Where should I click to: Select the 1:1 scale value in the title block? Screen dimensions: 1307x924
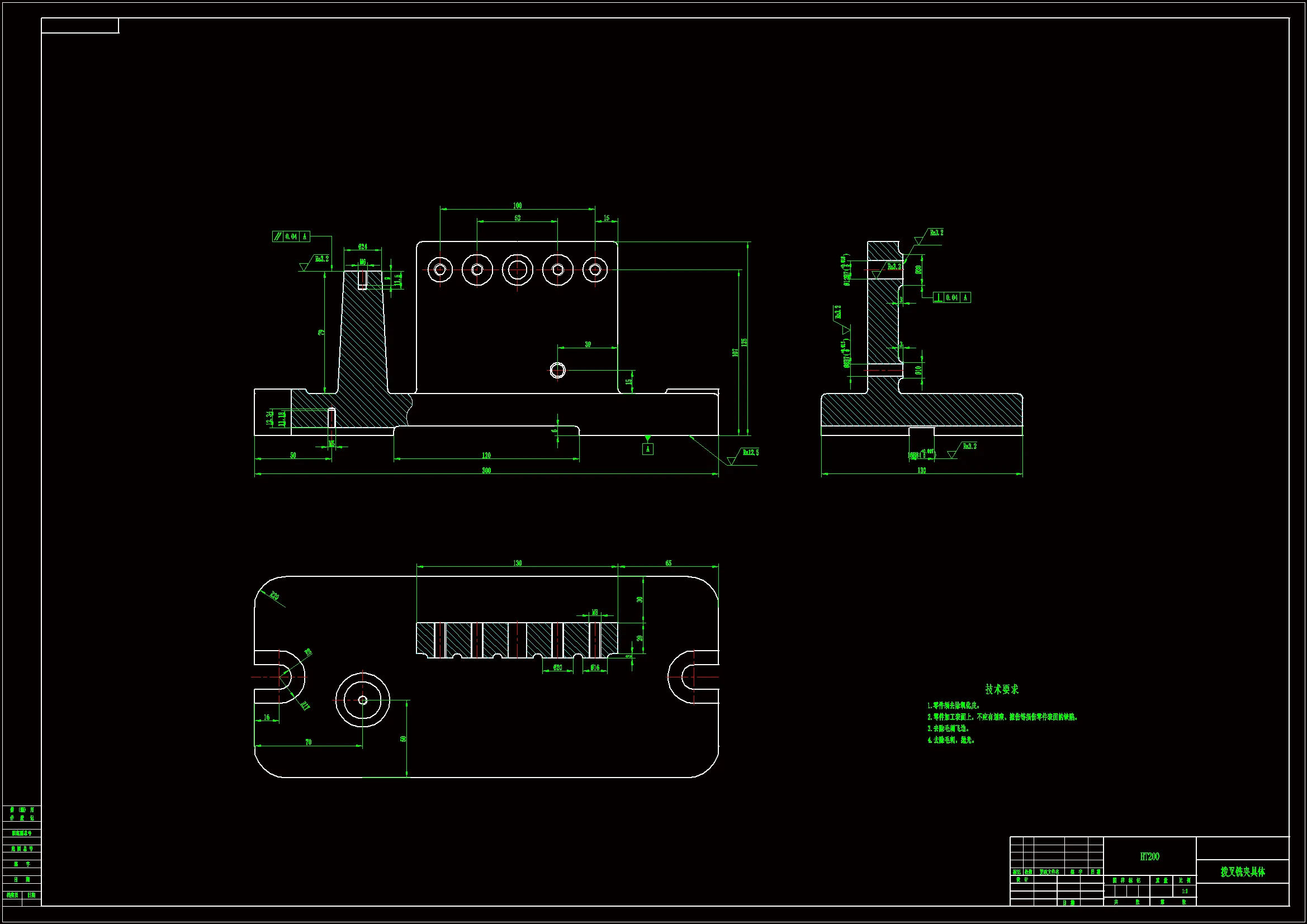tap(1184, 891)
